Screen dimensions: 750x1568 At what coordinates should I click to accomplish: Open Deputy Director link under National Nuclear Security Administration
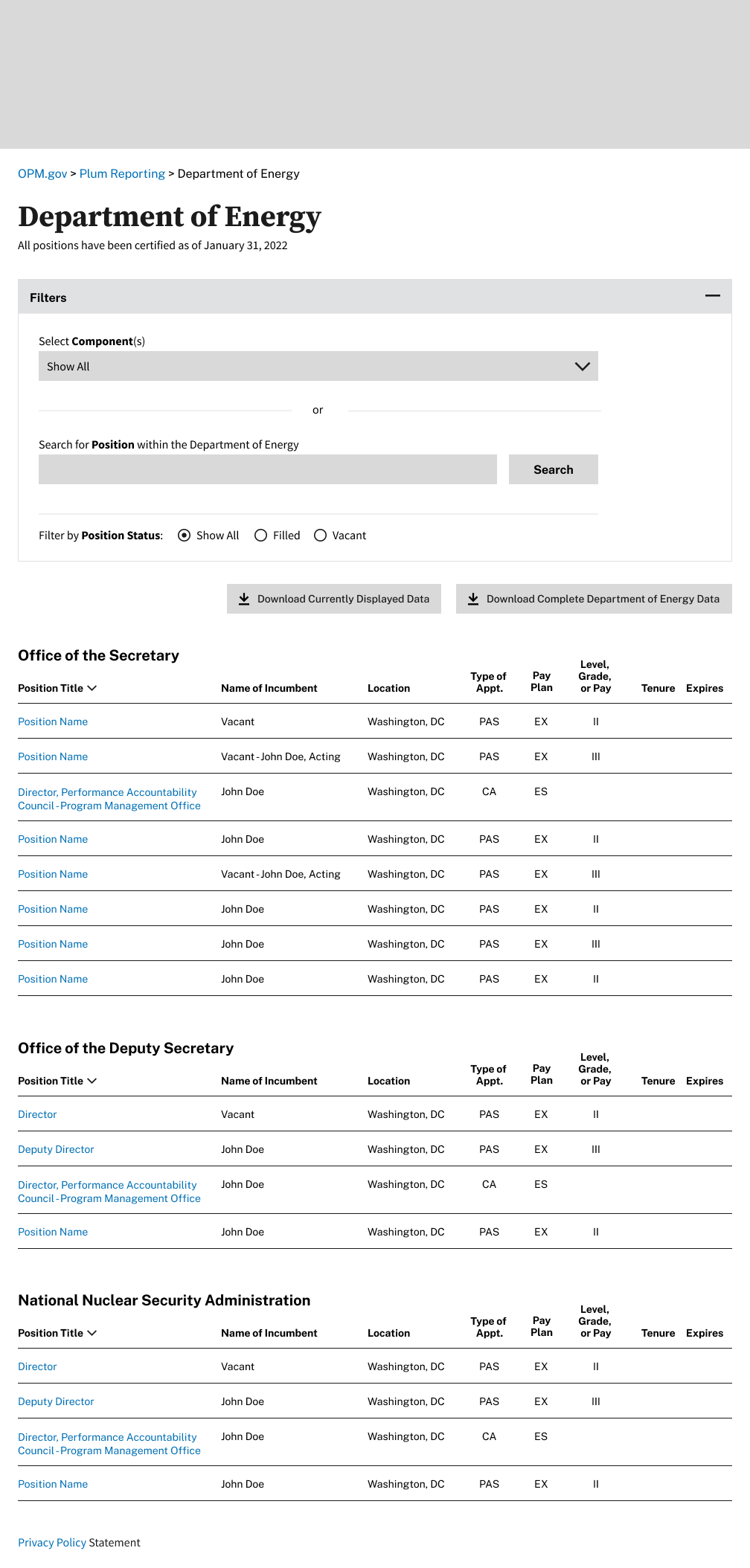[56, 1401]
